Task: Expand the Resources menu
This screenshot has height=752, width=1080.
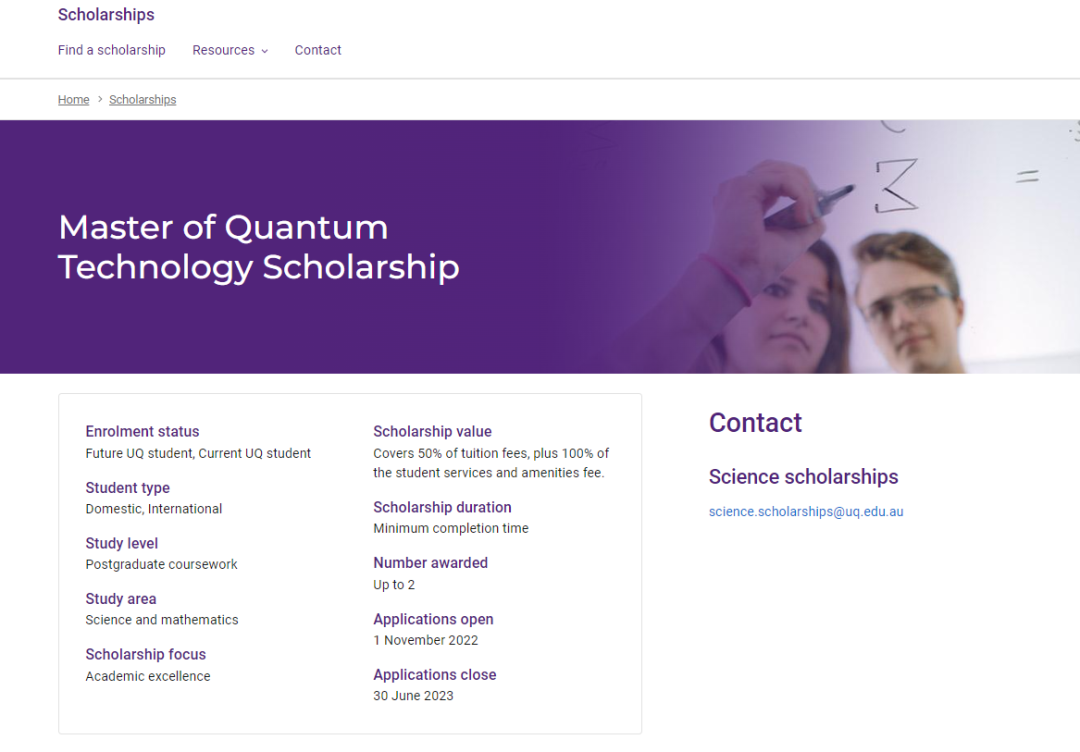Action: click(x=223, y=50)
